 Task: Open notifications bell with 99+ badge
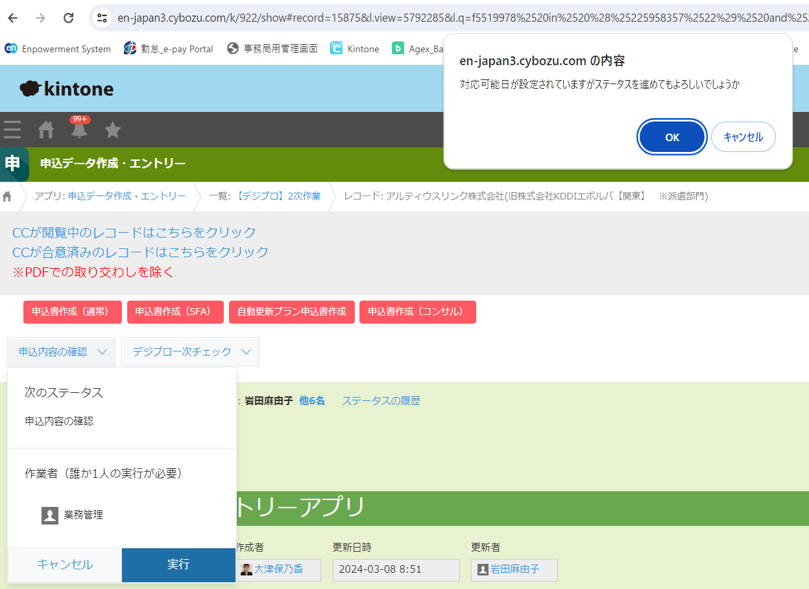click(x=79, y=129)
